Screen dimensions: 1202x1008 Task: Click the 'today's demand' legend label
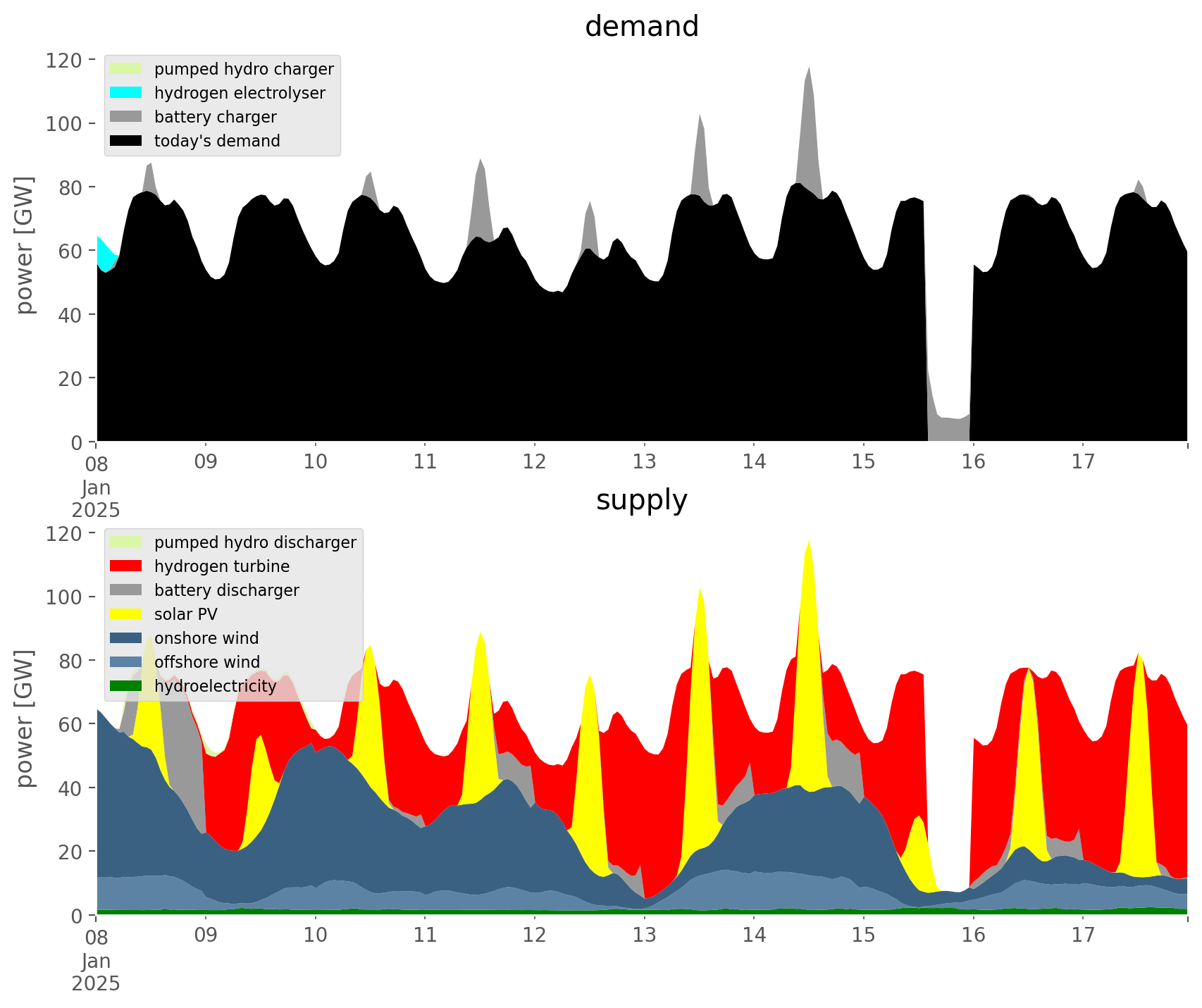[217, 141]
